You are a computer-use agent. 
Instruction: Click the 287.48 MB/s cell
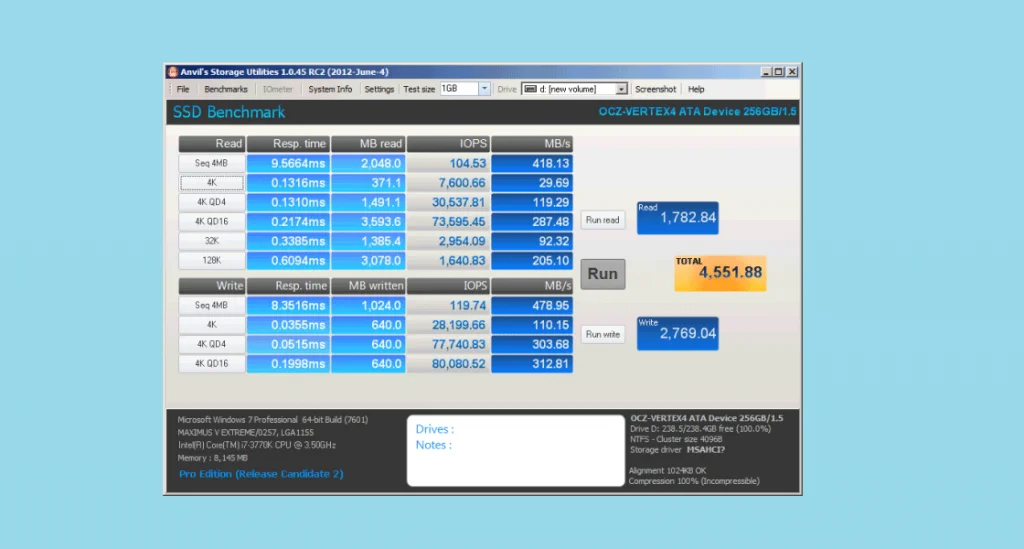(532, 221)
